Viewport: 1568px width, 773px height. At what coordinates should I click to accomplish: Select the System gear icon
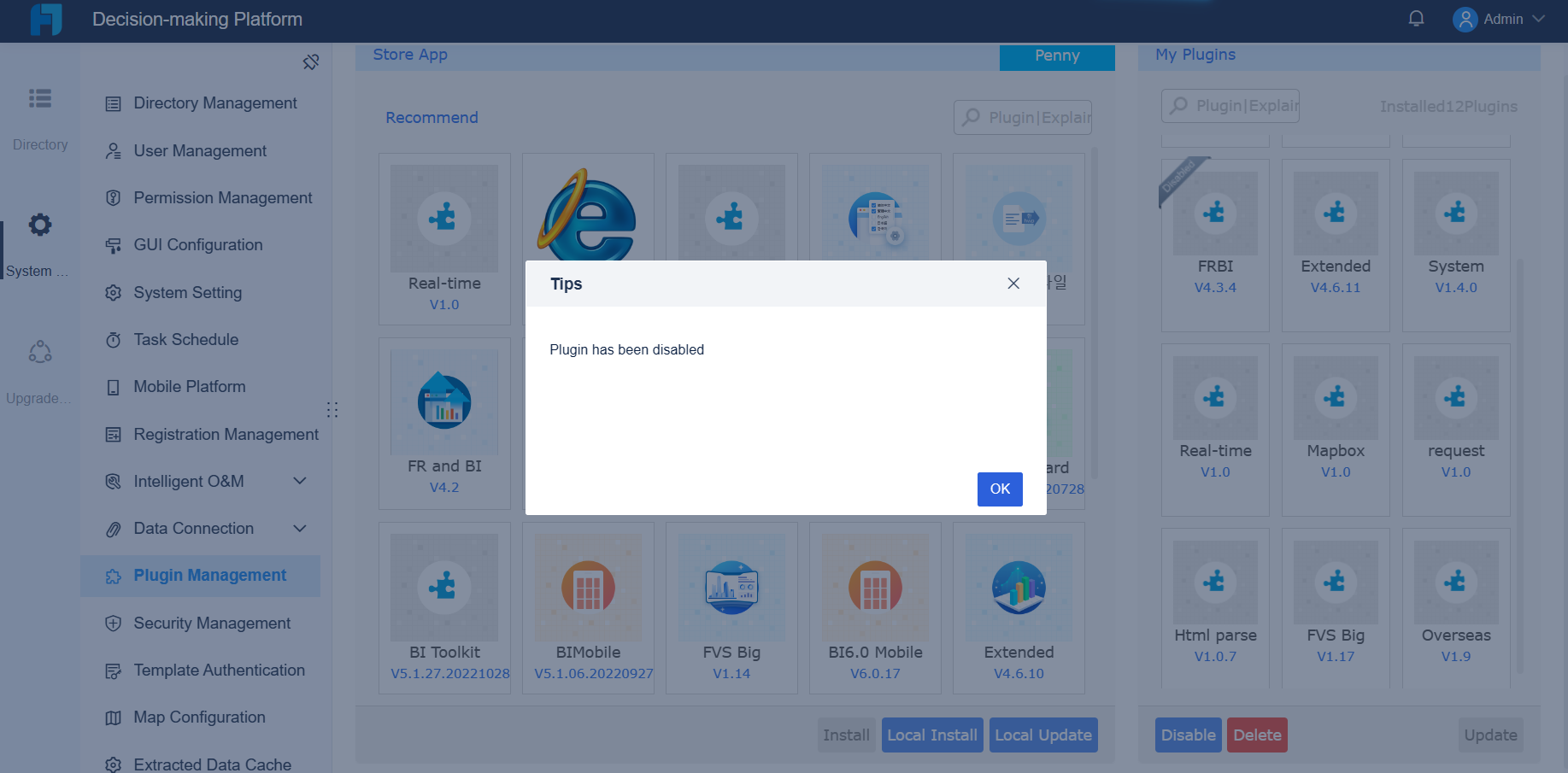tap(40, 225)
